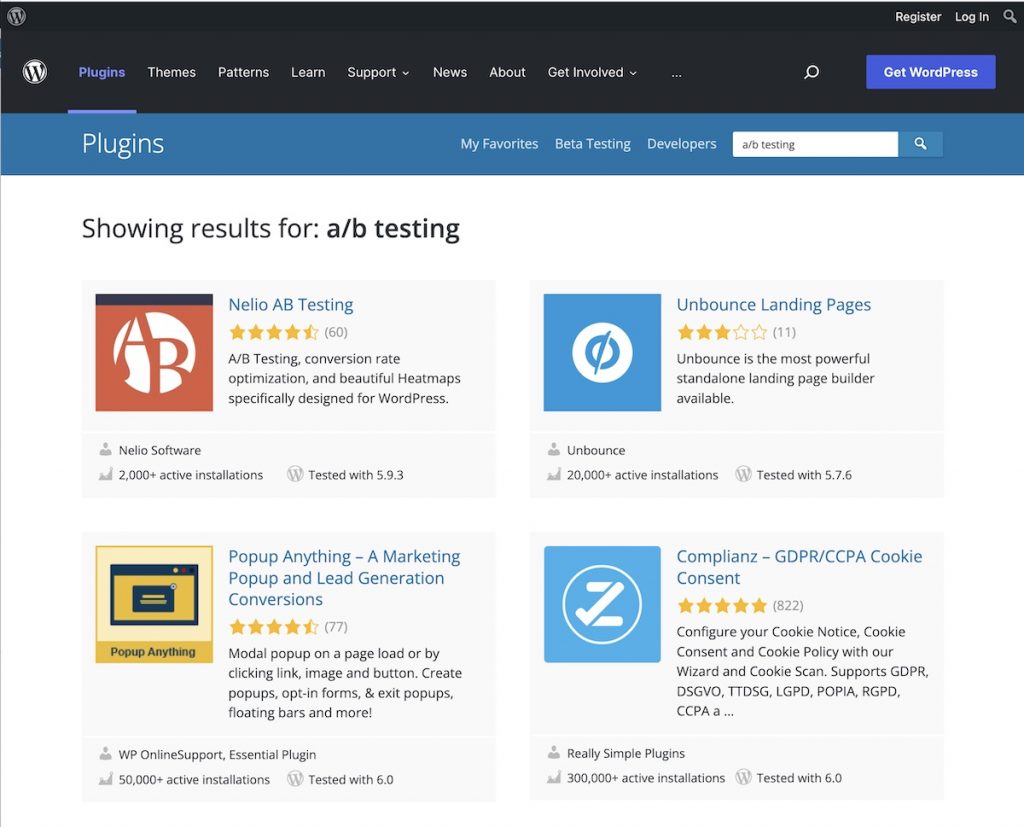The width and height of the screenshot is (1024, 827).
Task: Click the star rating of Nelio AB Testing
Action: pyautogui.click(x=274, y=332)
